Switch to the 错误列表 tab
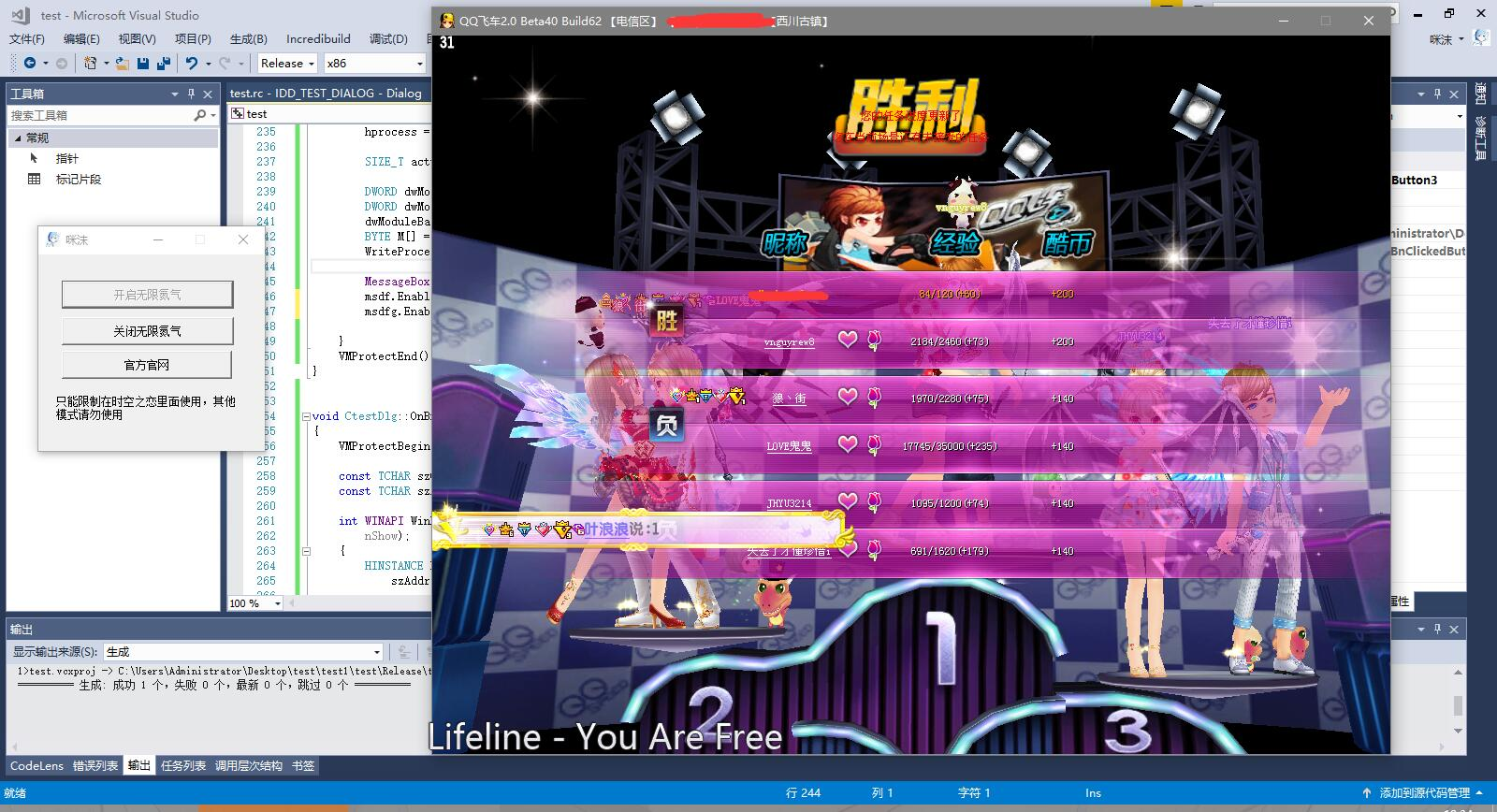1497x812 pixels. coord(96,765)
